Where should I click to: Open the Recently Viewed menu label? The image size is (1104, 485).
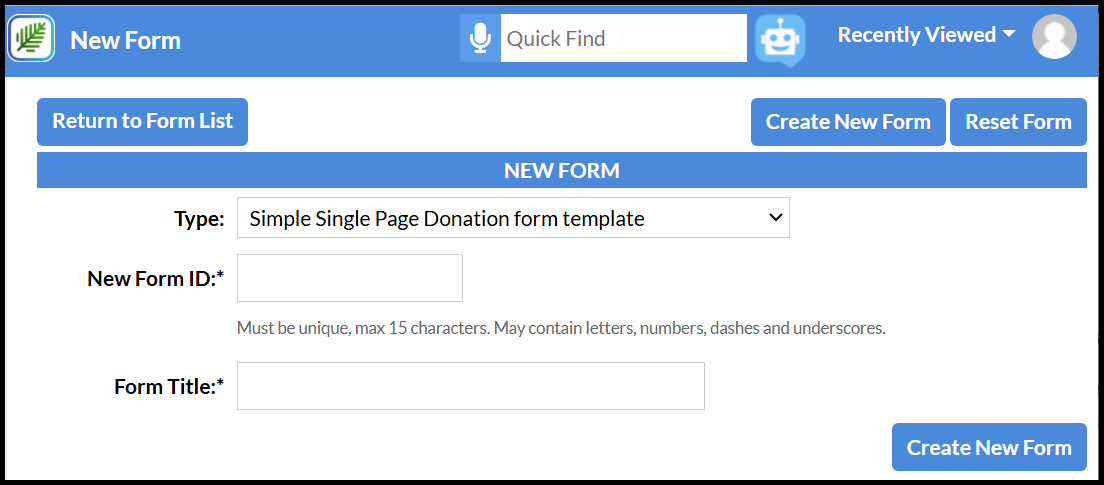[917, 34]
